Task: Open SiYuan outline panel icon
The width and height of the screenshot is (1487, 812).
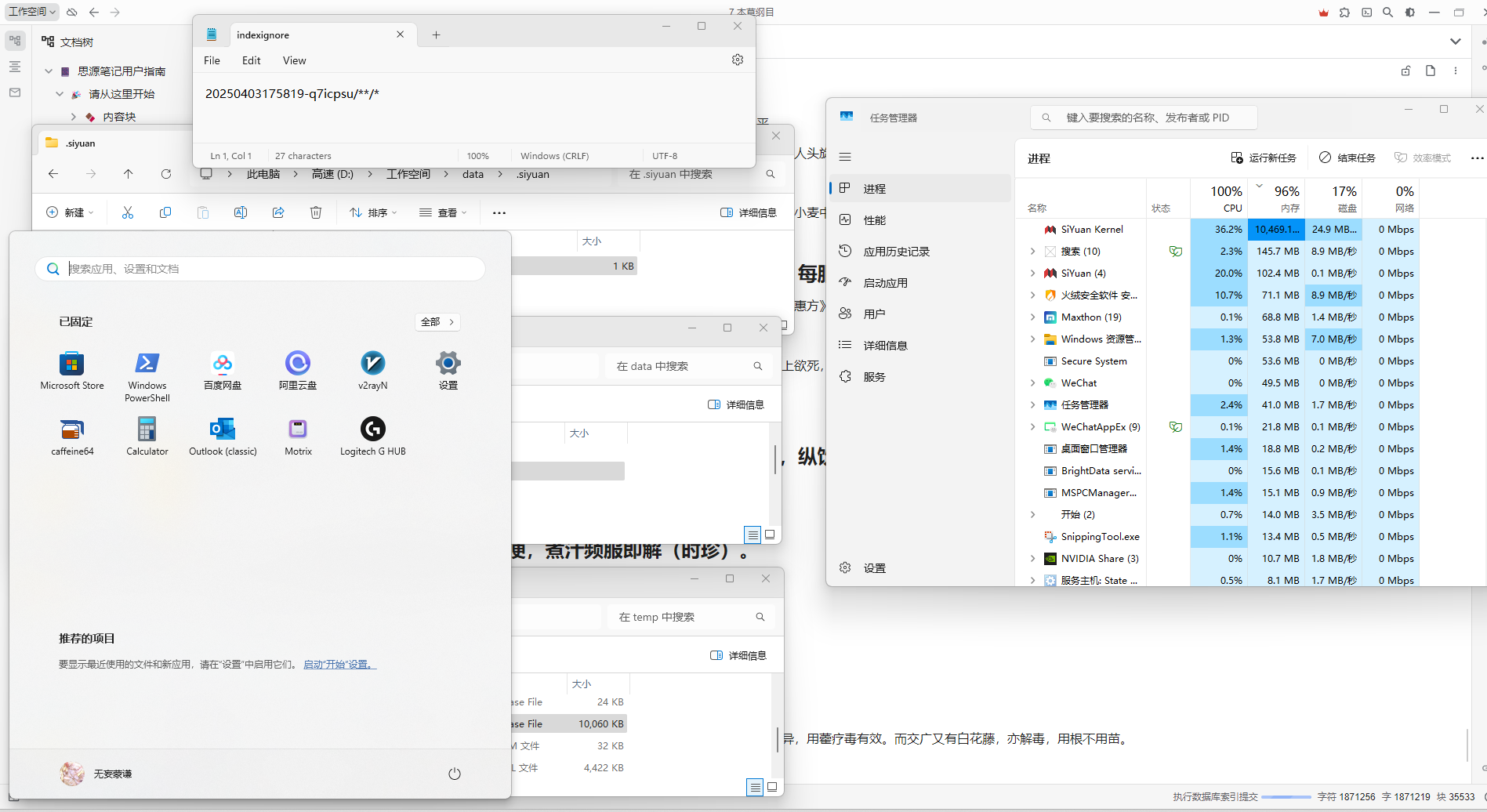Action: click(15, 67)
